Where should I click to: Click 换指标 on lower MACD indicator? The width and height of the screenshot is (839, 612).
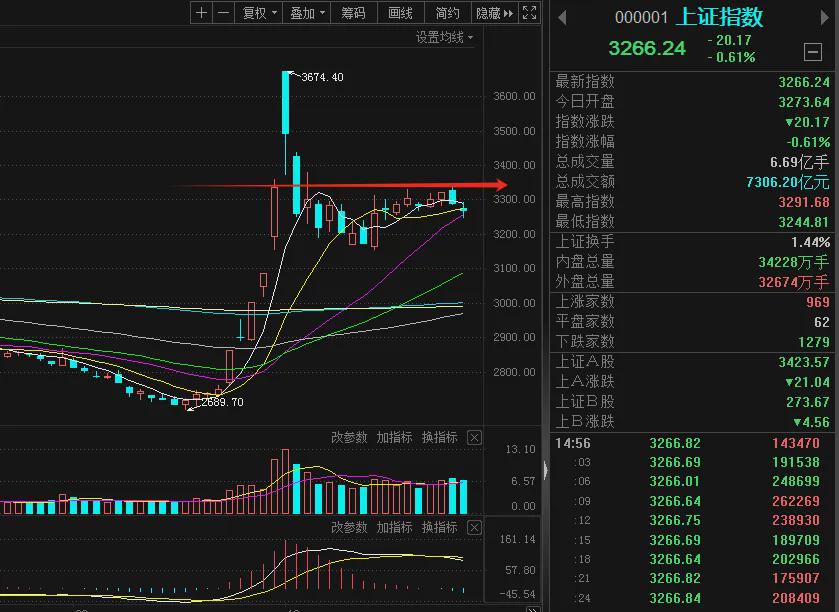[439, 527]
